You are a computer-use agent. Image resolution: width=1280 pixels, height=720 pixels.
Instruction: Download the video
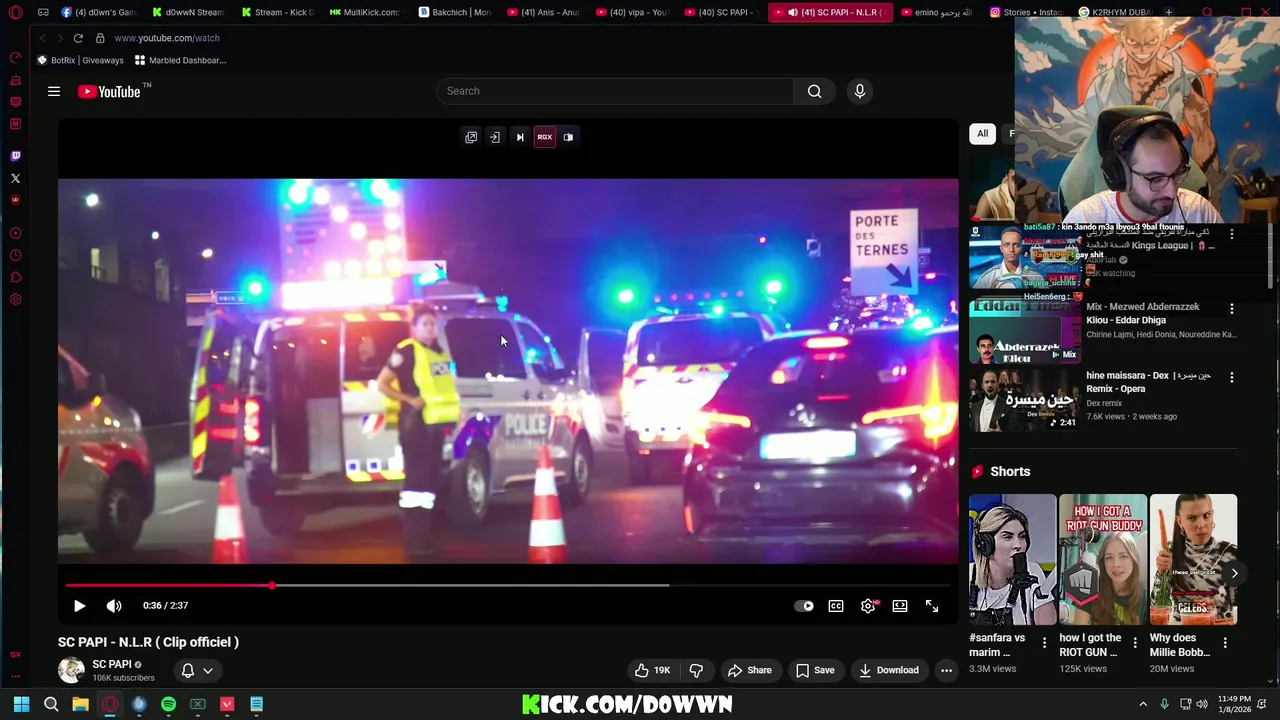889,670
